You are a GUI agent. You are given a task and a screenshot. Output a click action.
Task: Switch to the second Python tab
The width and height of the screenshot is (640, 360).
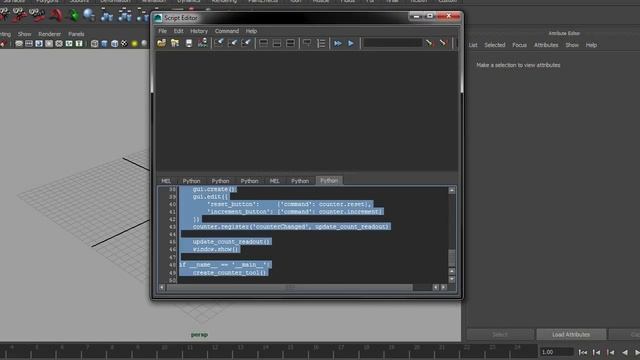(x=220, y=181)
